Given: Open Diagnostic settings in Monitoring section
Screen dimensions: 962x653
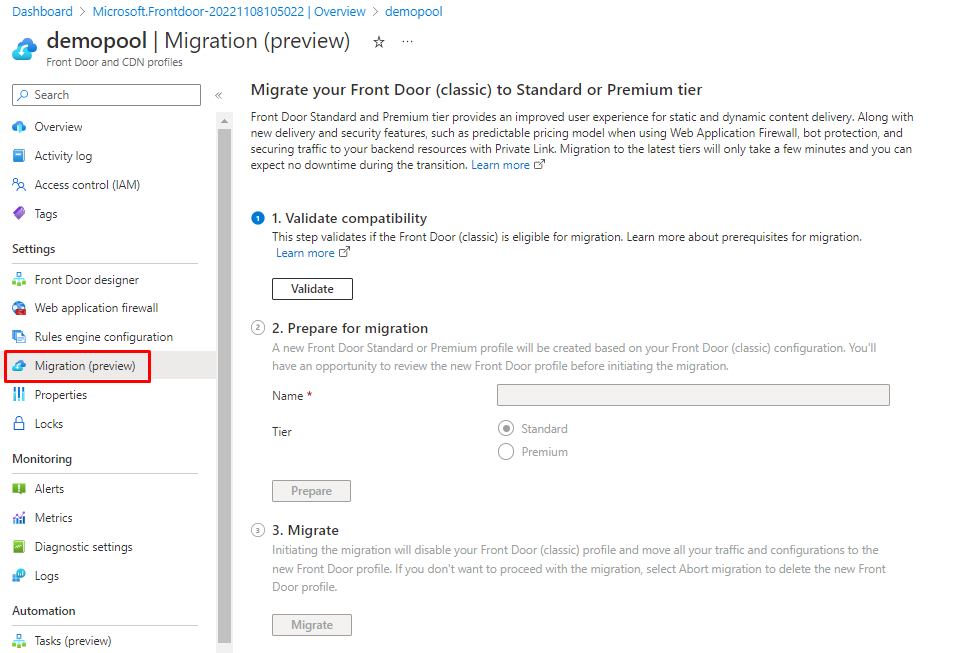Looking at the screenshot, I should click(83, 547).
